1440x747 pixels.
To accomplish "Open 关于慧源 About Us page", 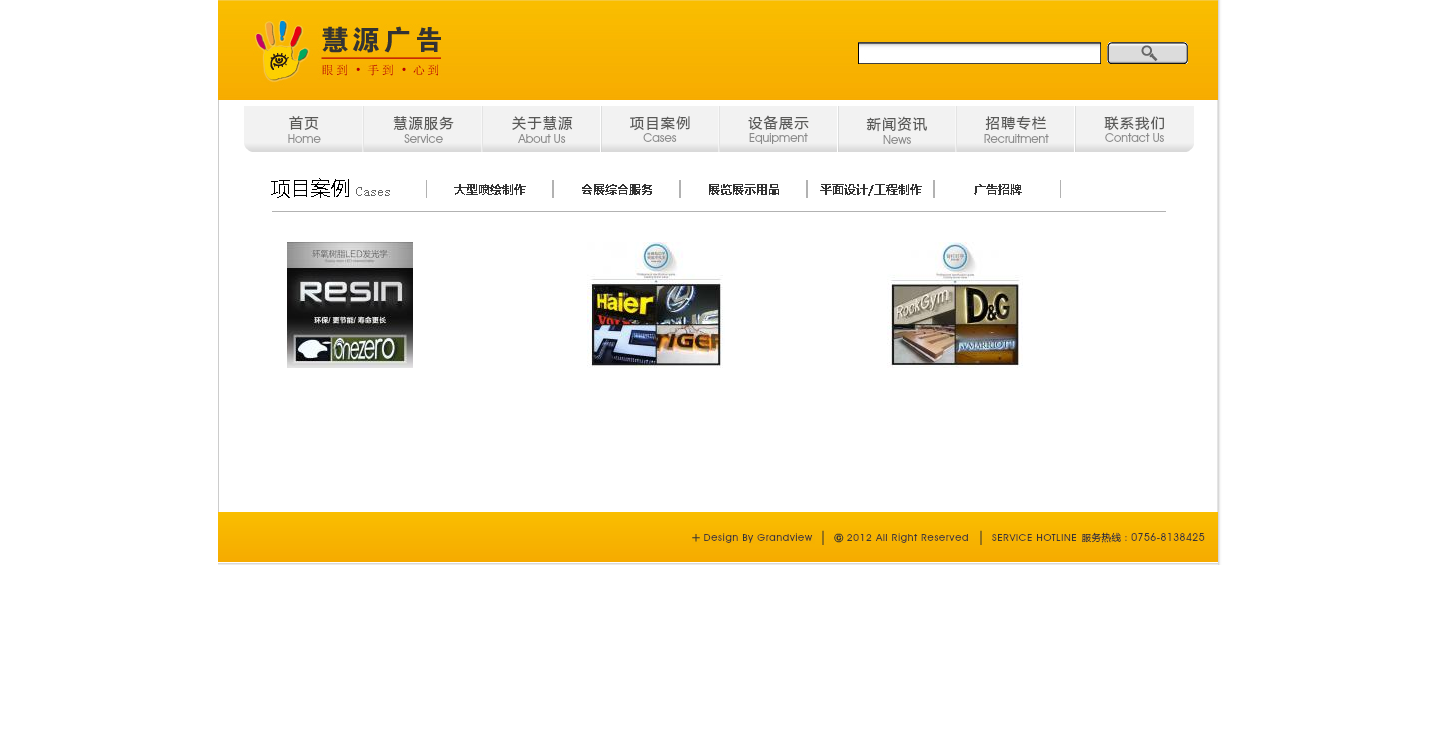I will tap(541, 129).
